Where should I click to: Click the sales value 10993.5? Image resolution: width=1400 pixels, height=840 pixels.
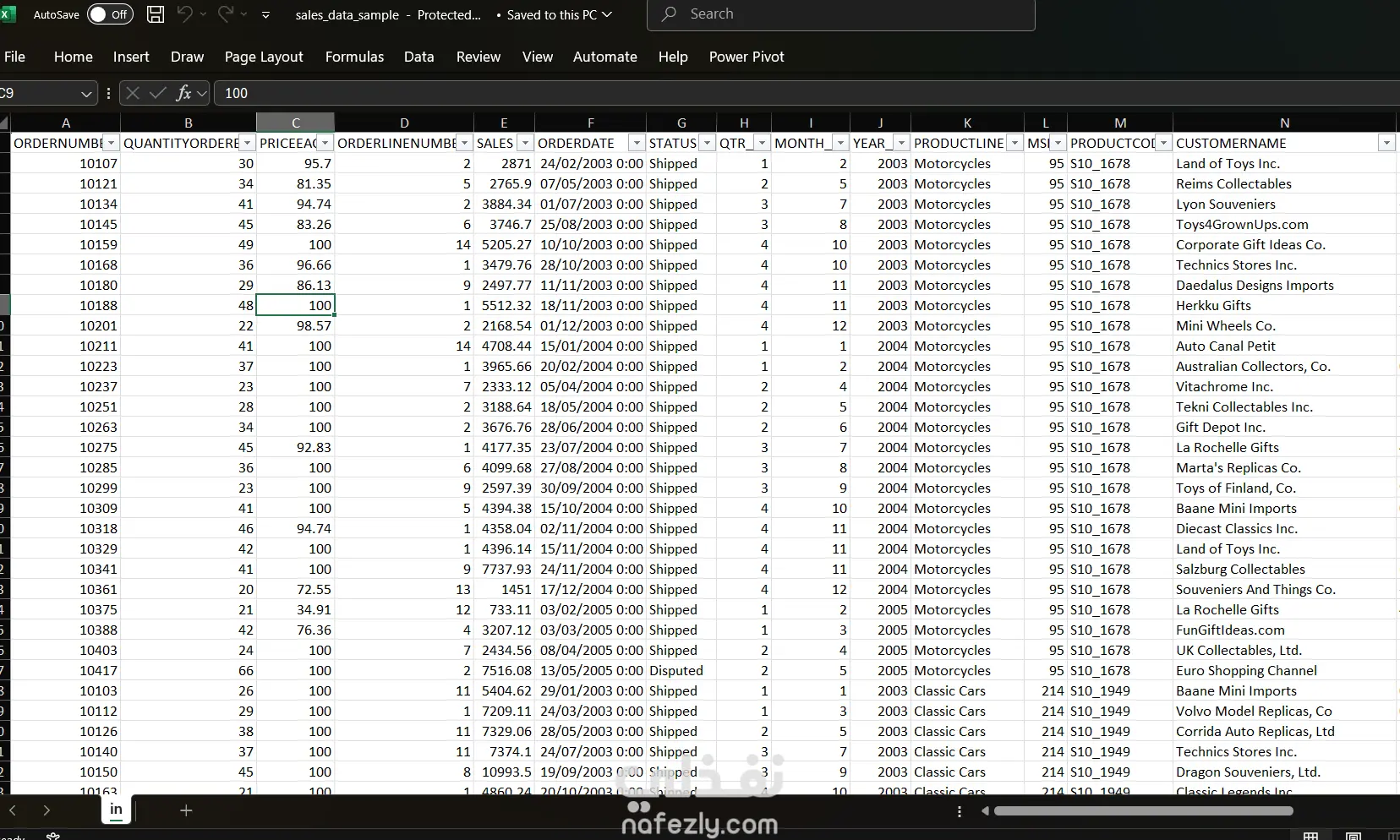[x=505, y=772]
